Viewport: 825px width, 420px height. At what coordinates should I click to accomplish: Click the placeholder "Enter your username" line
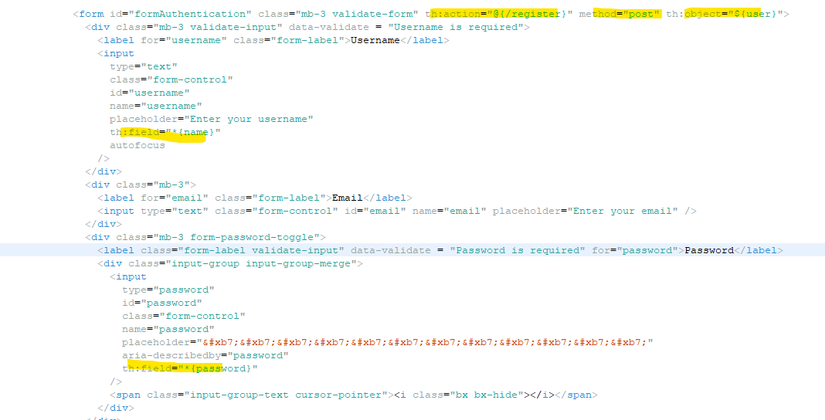click(x=212, y=119)
